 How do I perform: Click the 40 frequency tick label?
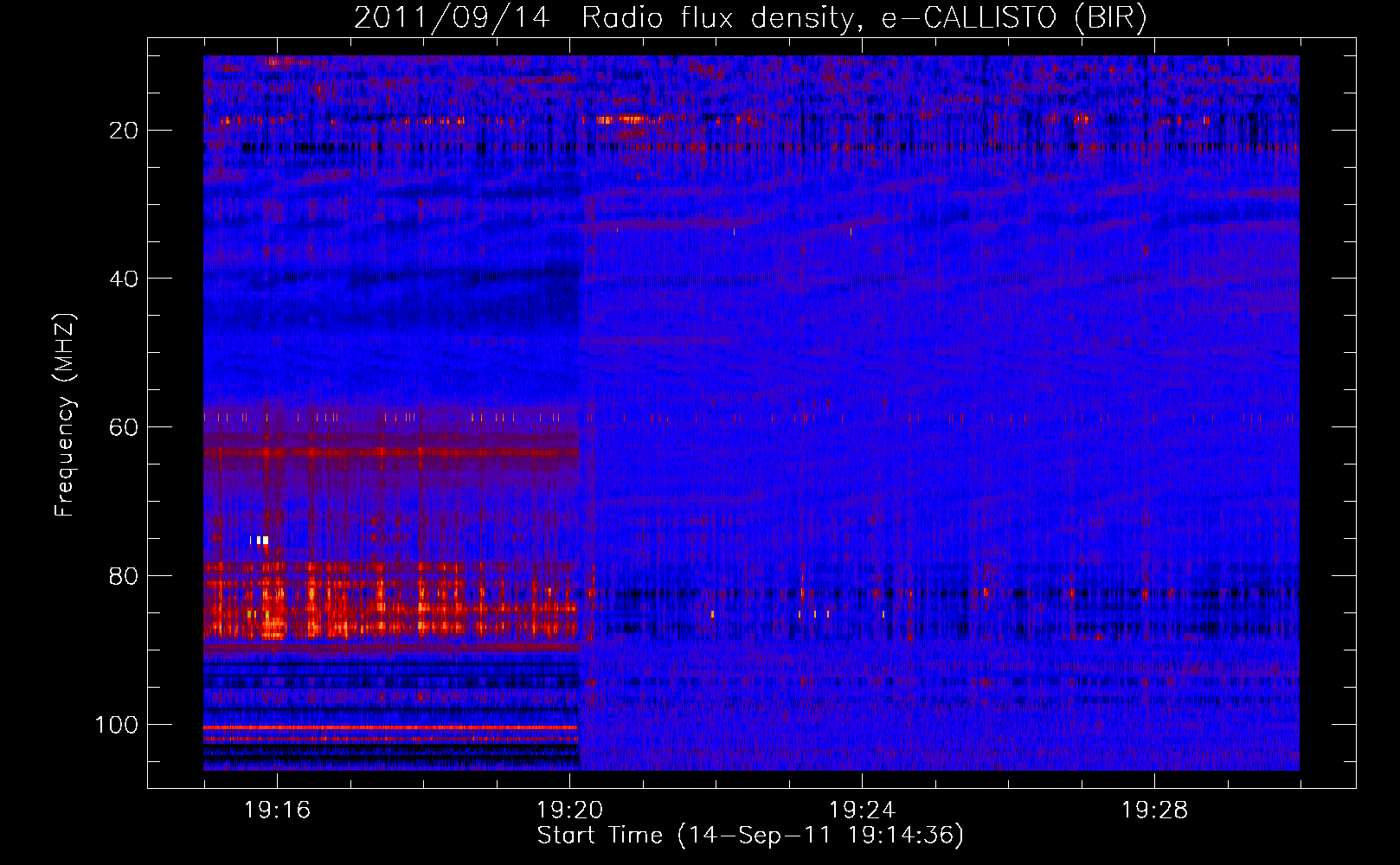pyautogui.click(x=125, y=279)
